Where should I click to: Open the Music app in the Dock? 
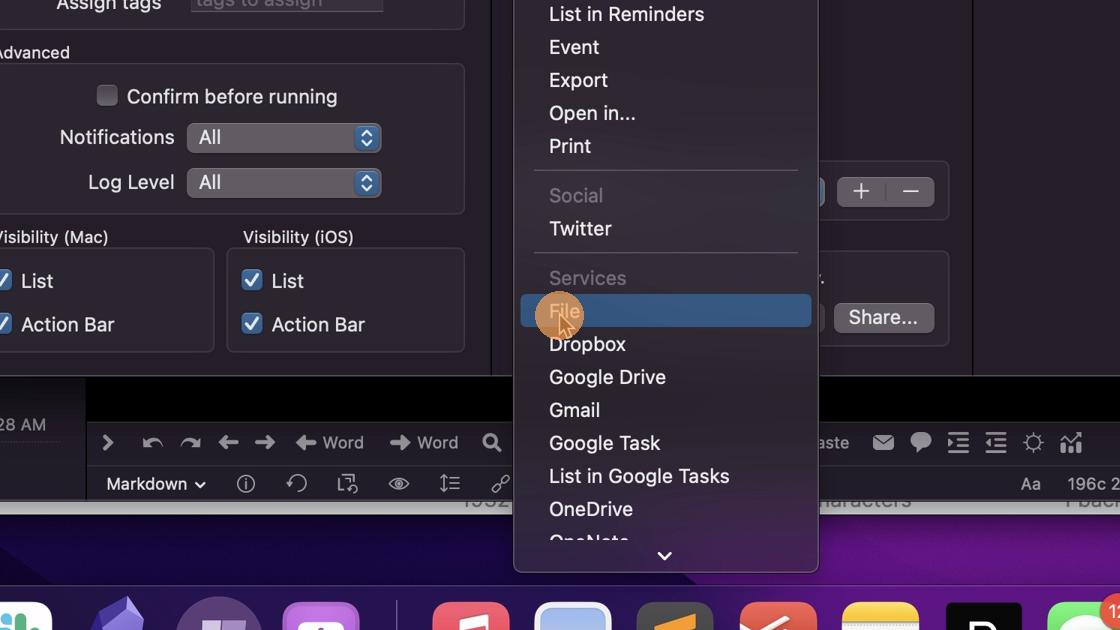[x=471, y=616]
